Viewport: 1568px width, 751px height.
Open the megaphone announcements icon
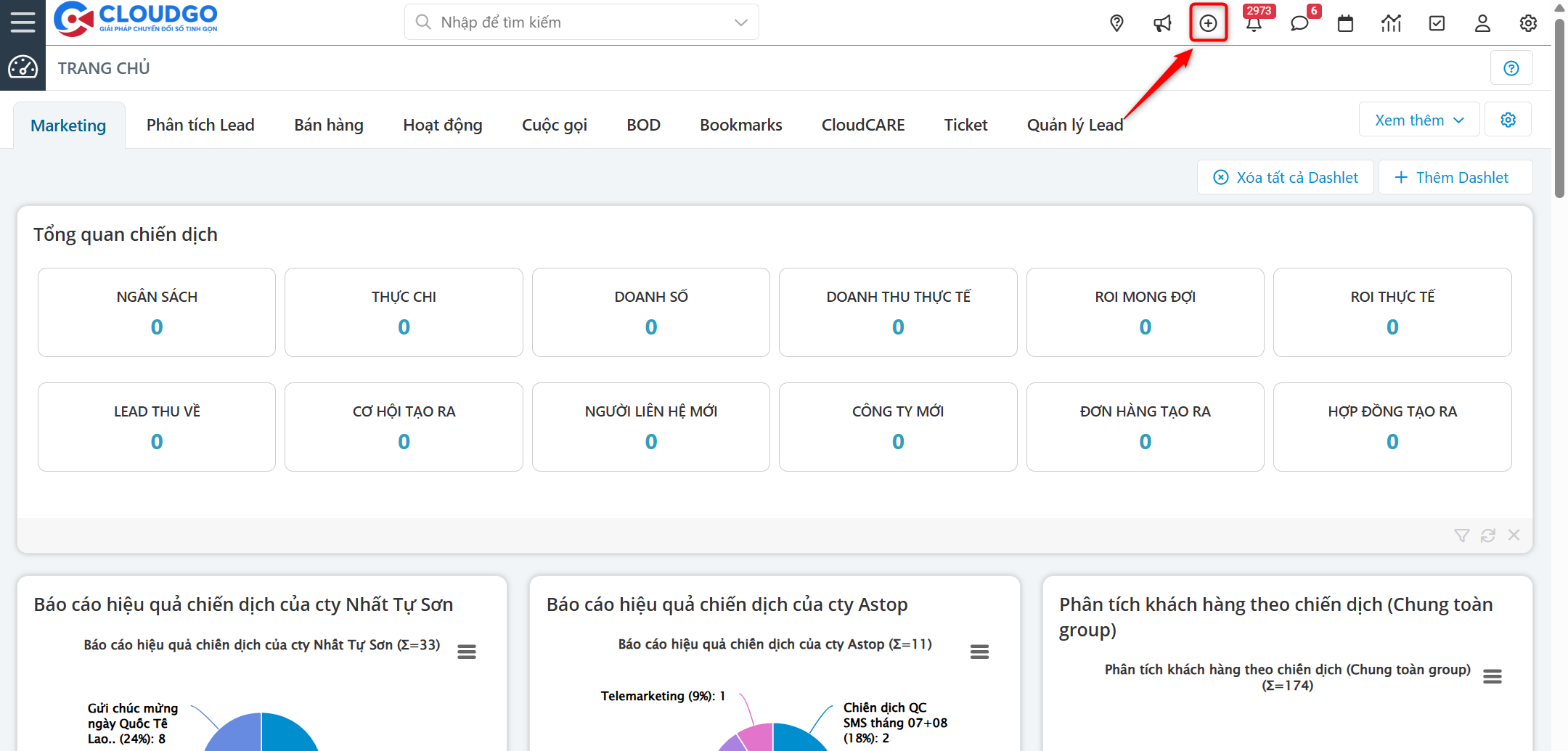[1162, 23]
